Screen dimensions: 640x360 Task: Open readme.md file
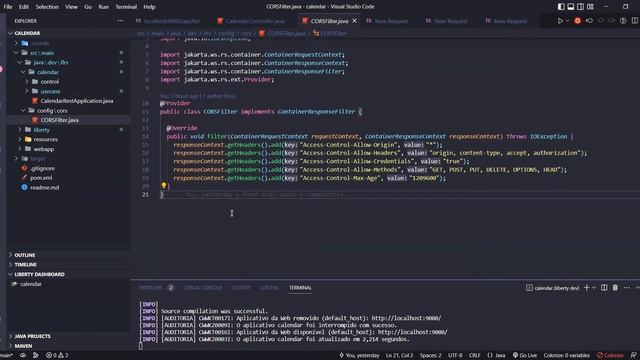coord(44,187)
